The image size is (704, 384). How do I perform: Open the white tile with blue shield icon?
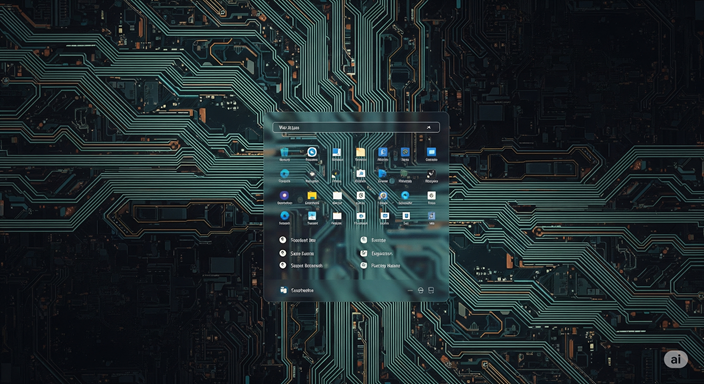tap(406, 216)
